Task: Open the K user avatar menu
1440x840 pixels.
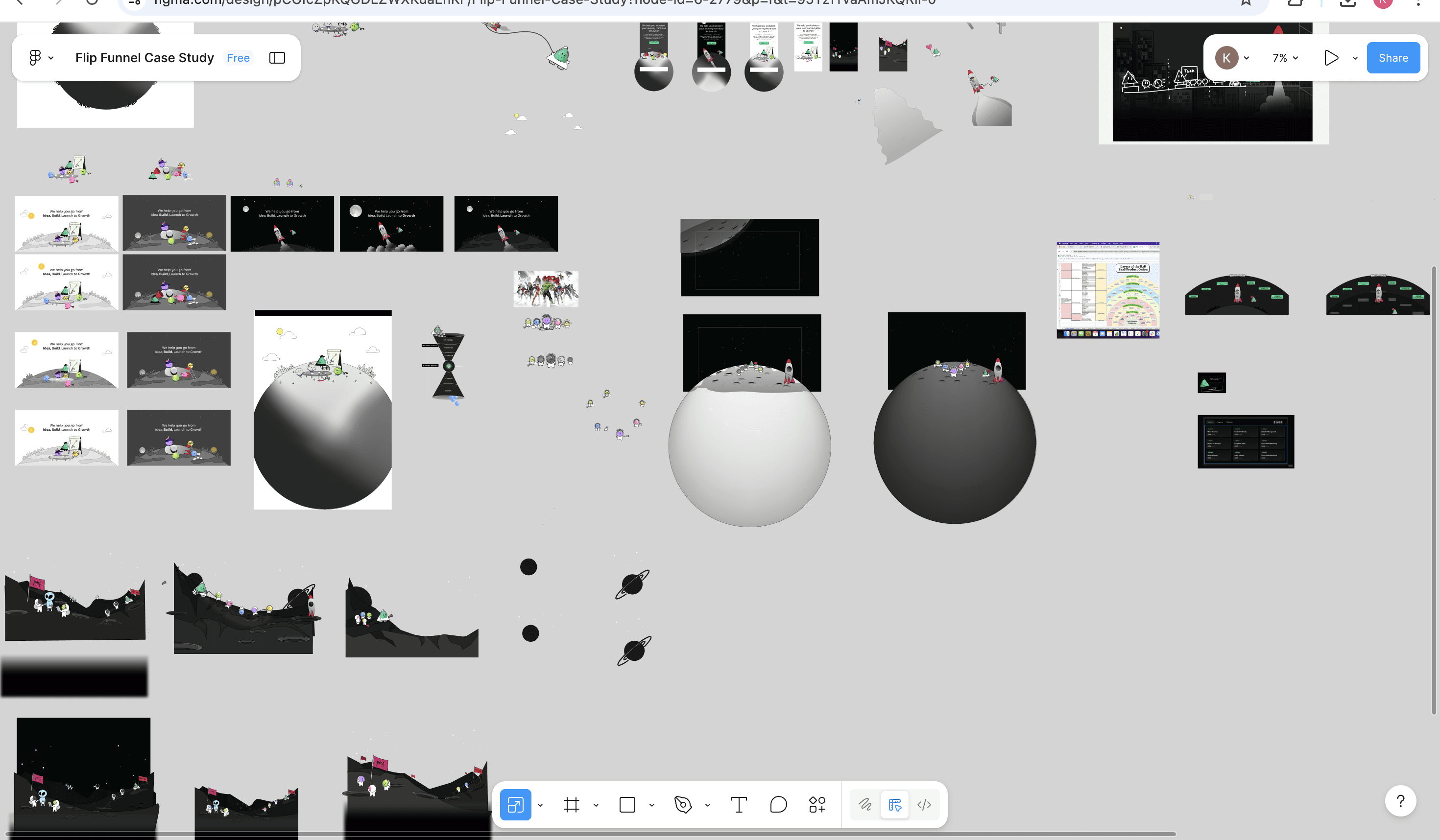Action: coord(1226,58)
